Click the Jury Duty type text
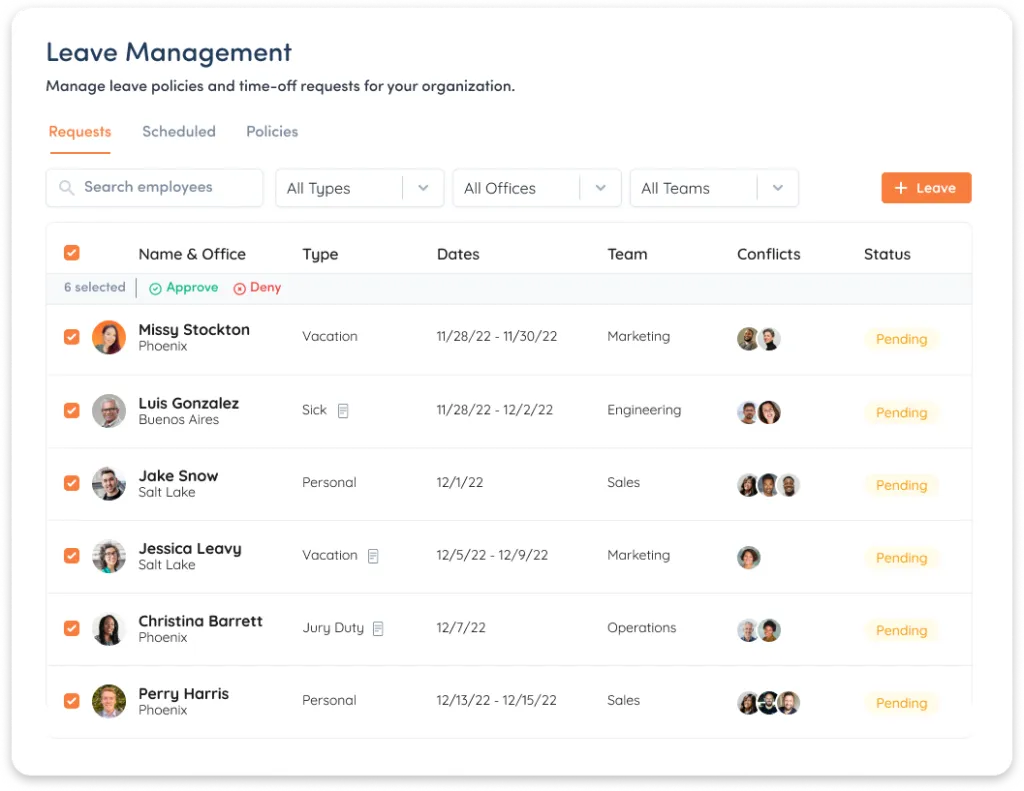Image resolution: width=1024 pixels, height=791 pixels. pyautogui.click(x=333, y=628)
